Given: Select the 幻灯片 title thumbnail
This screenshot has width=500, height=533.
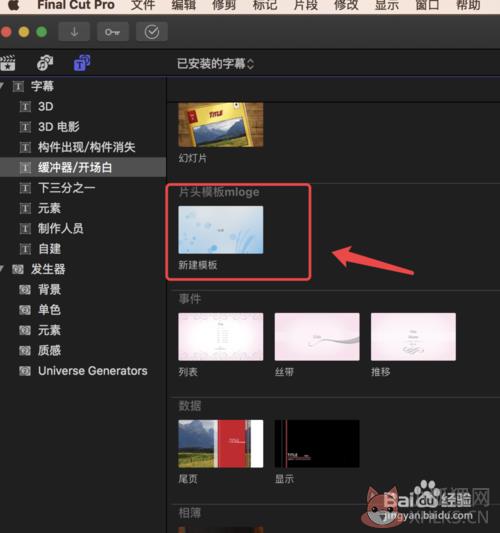Looking at the screenshot, I should tap(221, 125).
